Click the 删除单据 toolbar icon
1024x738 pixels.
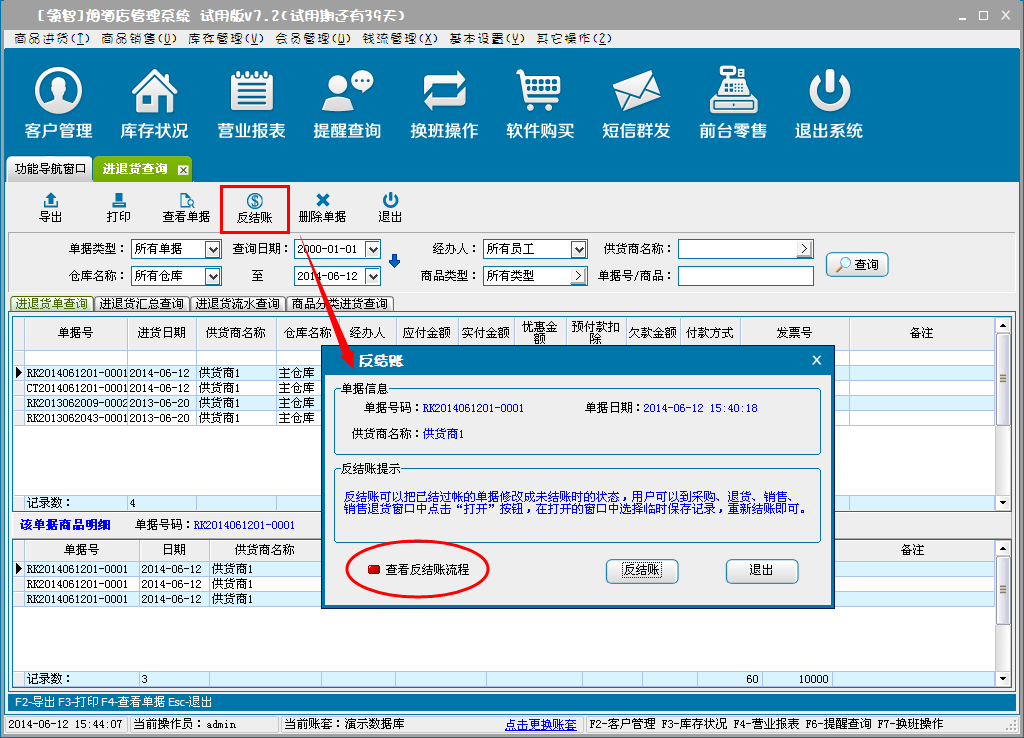click(322, 207)
